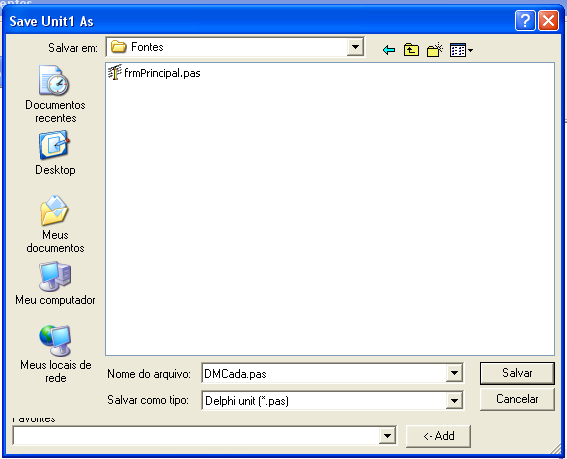Open Meu computador location

pos(55,284)
